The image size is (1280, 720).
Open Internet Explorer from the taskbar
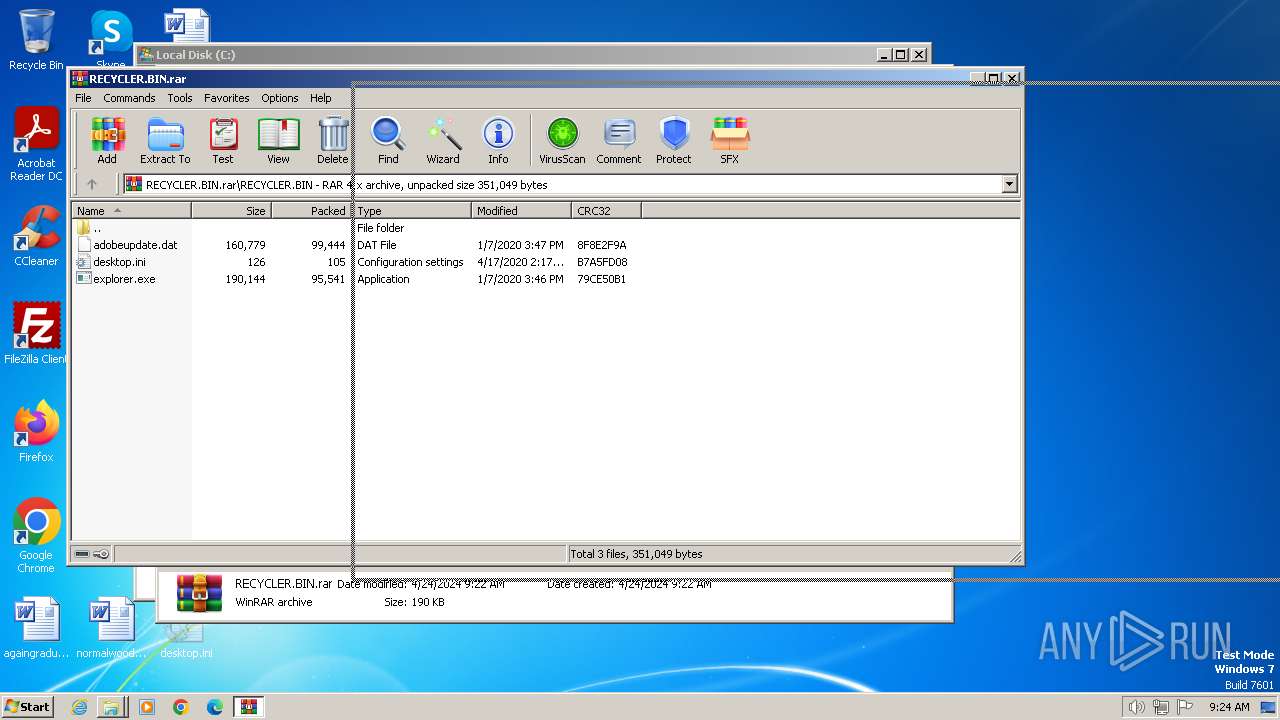point(79,707)
